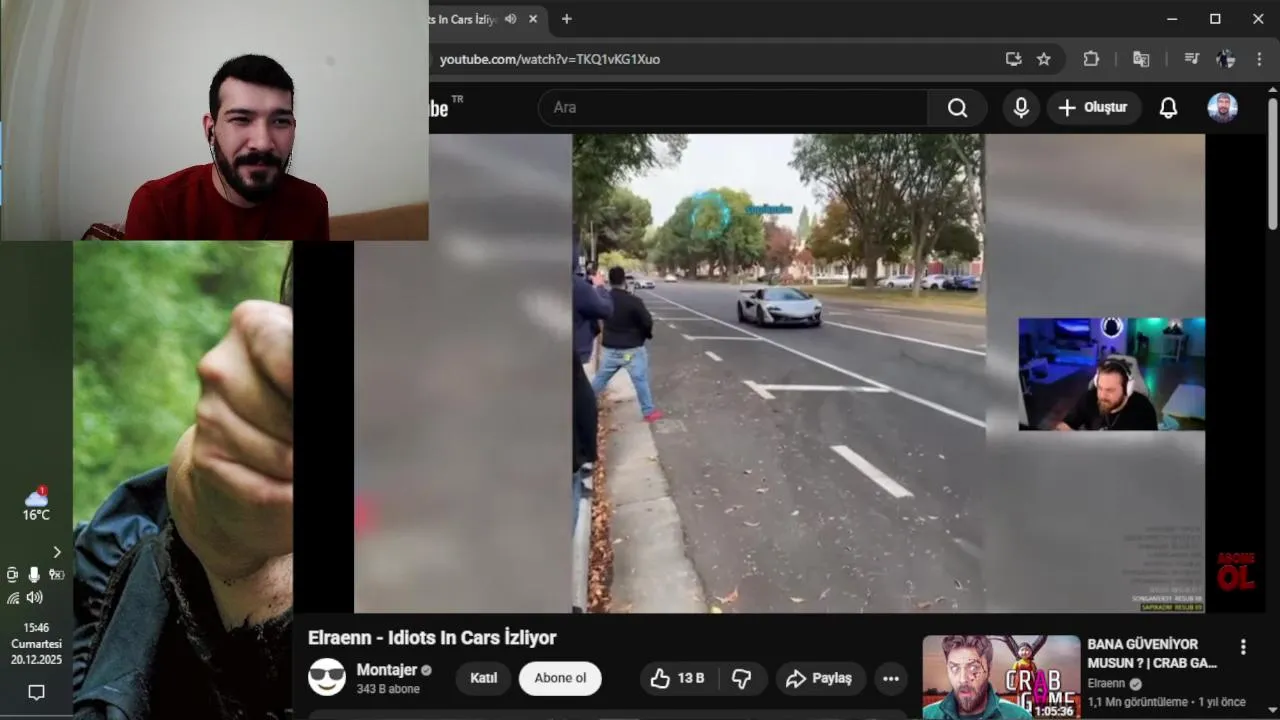Click the Katıl join button
This screenshot has width=1280, height=720.
tap(484, 678)
